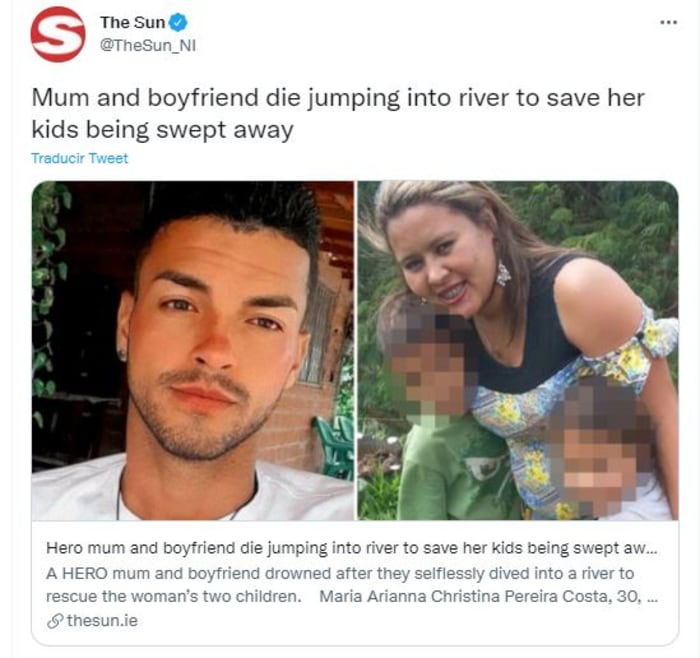Click Traducir Tweet to translate
700x658 pixels.
79,158
